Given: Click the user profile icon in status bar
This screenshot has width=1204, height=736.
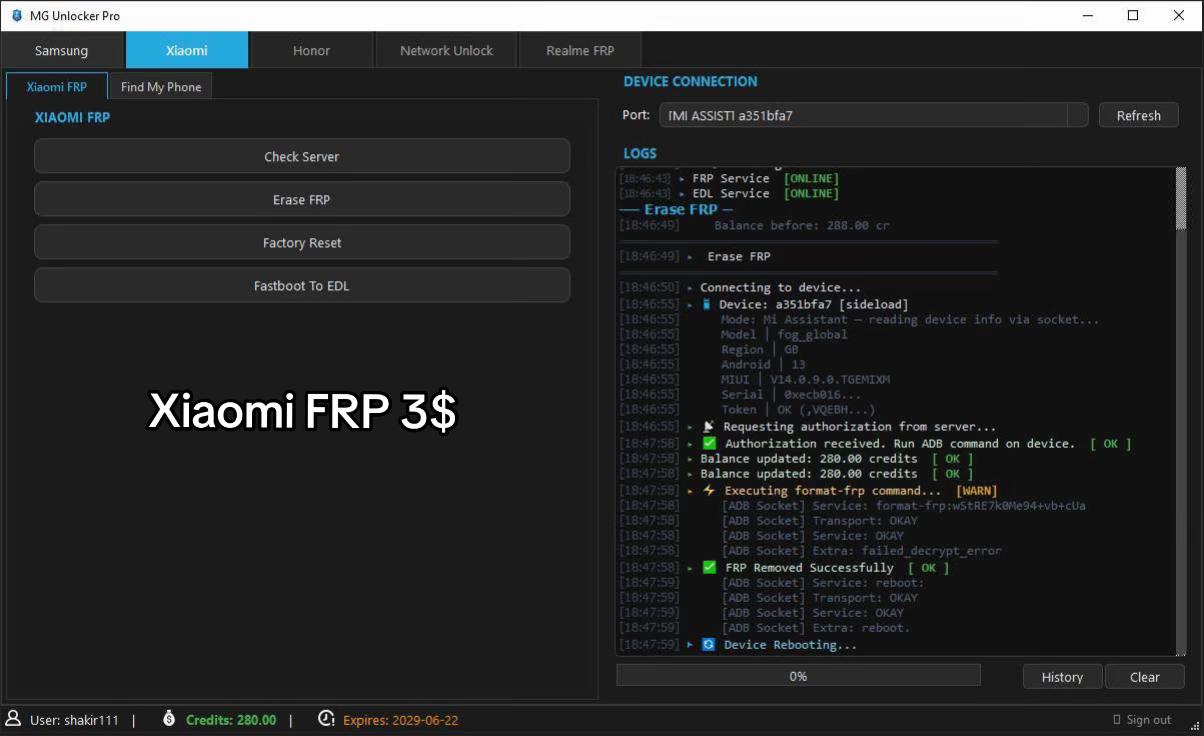Looking at the screenshot, I should point(13,719).
